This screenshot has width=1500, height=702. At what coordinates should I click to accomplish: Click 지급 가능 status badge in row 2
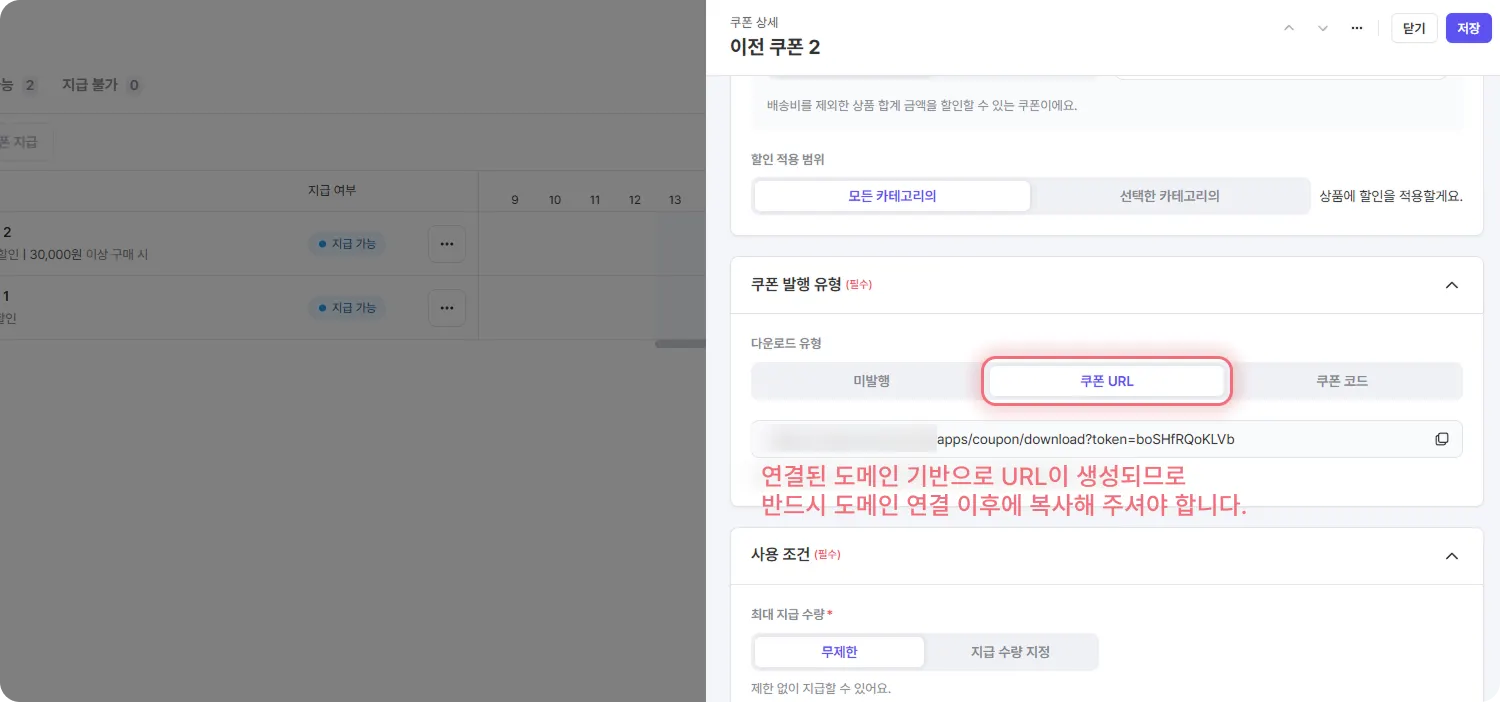point(347,243)
